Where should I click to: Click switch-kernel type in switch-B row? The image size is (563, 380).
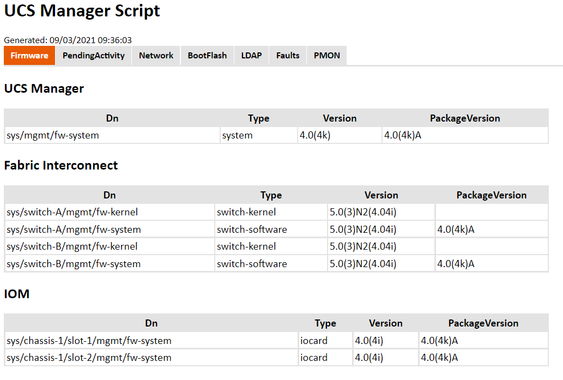271,247
